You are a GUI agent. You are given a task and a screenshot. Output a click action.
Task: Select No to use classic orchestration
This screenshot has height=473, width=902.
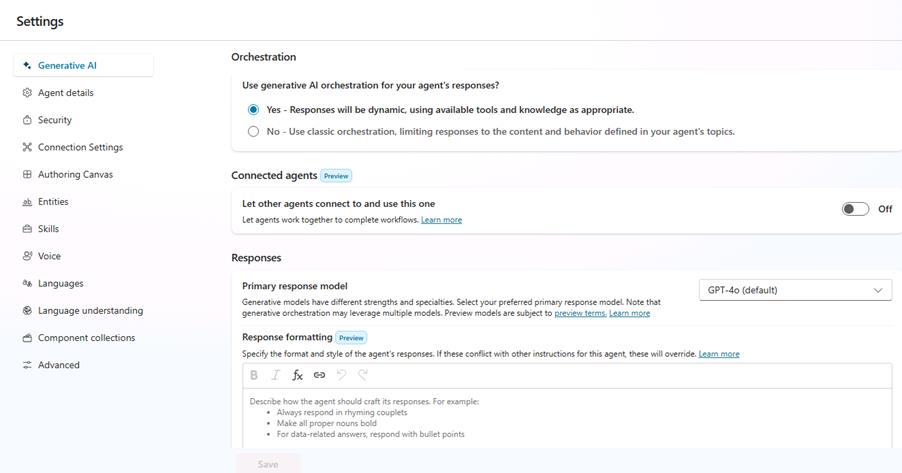[x=253, y=131]
